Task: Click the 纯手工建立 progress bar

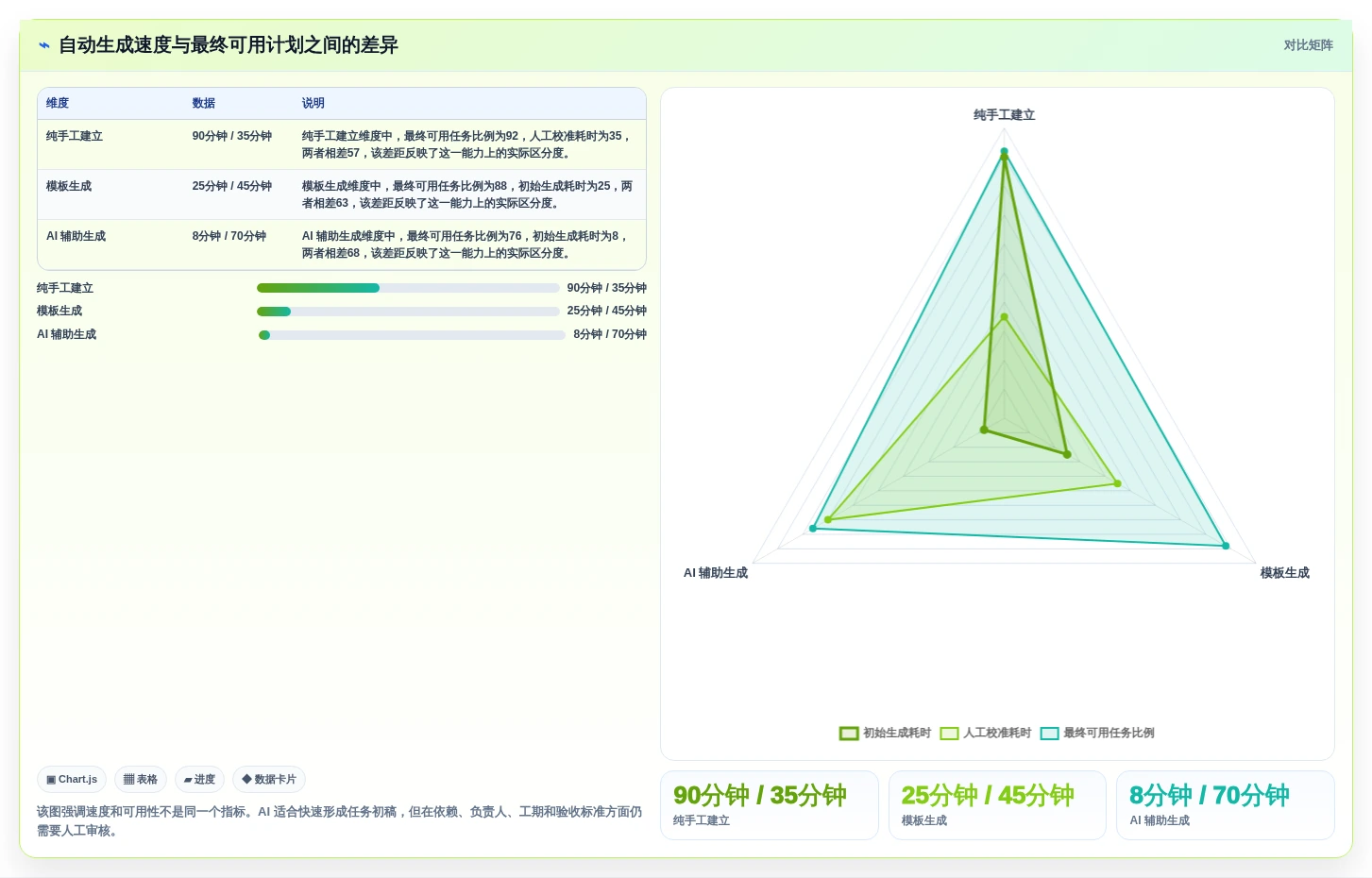Action: (x=408, y=288)
